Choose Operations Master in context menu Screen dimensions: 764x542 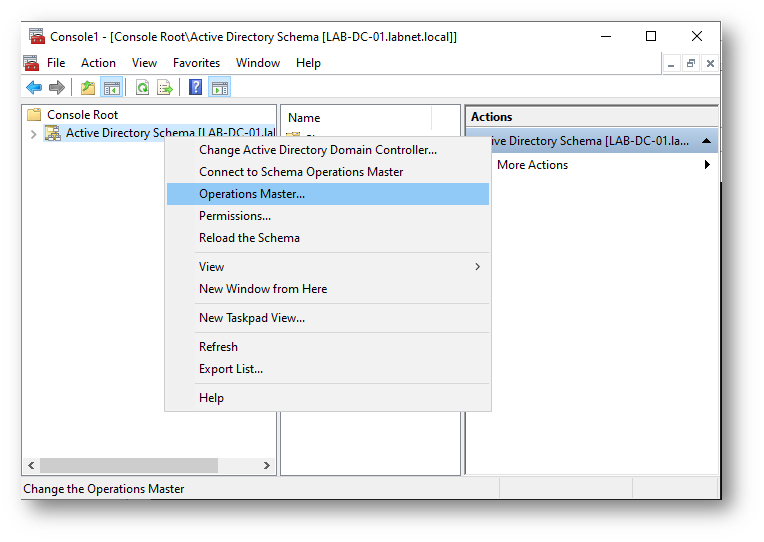pos(328,194)
